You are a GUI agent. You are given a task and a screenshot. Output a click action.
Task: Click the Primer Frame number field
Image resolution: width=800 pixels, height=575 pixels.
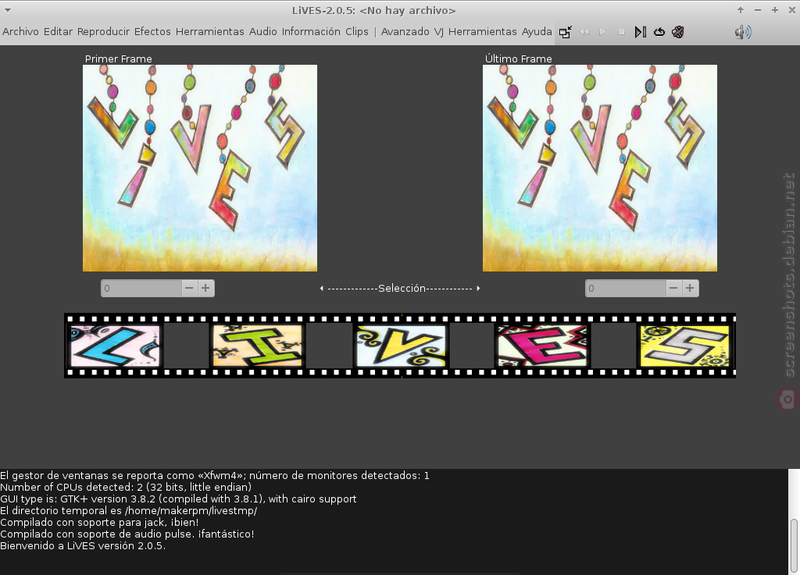[141, 288]
